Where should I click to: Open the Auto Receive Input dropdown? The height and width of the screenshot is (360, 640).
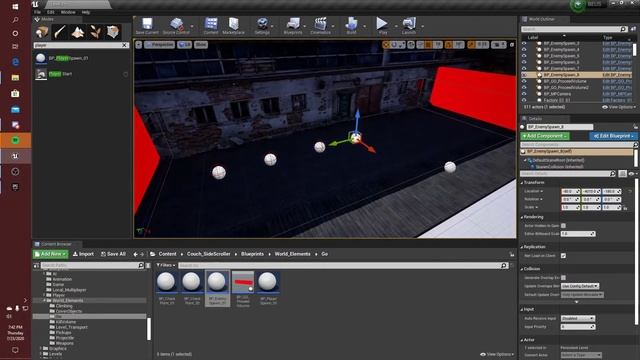click(578, 318)
